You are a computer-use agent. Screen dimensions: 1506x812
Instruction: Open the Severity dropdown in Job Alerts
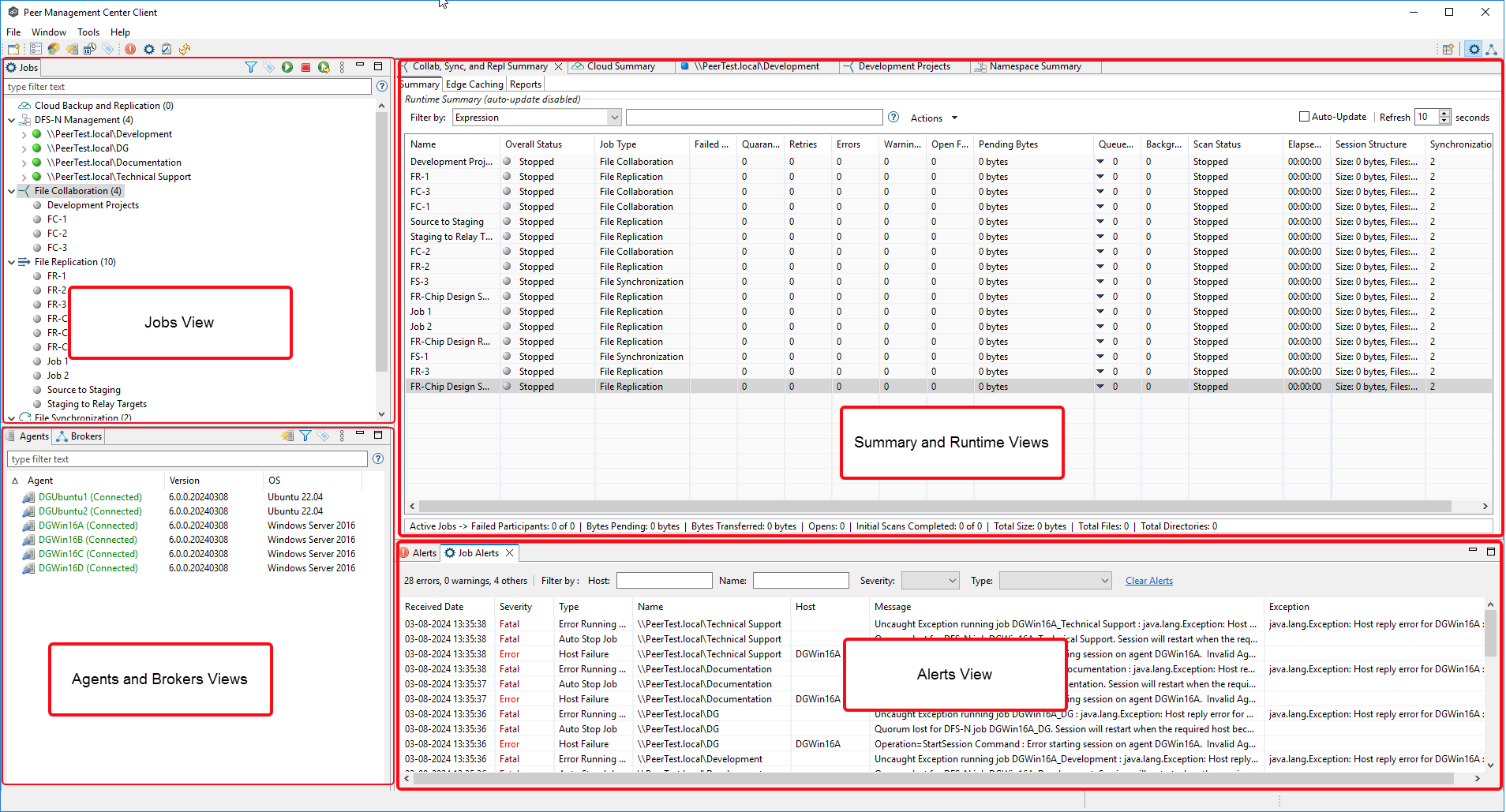(x=952, y=581)
